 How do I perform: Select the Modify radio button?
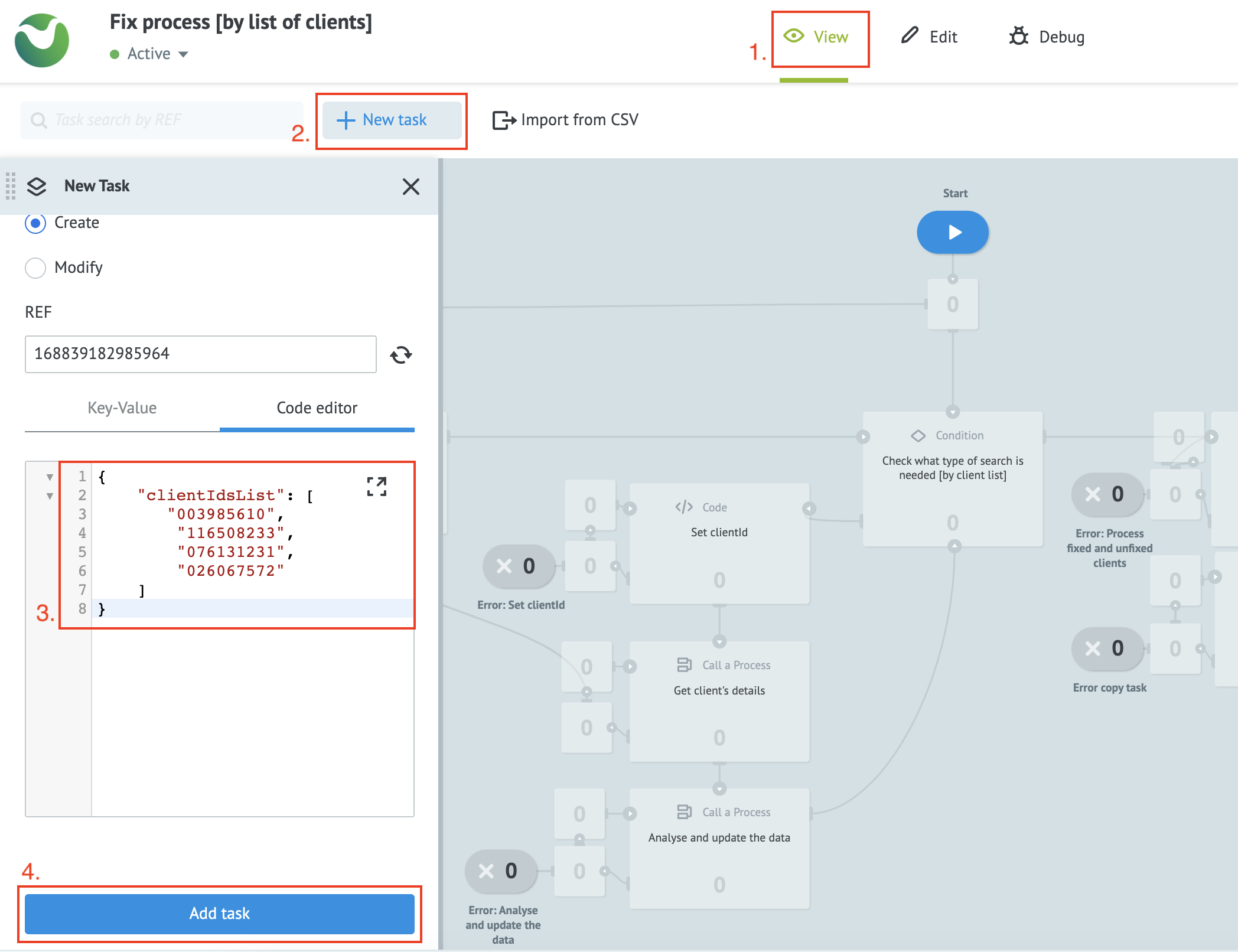pos(35,268)
